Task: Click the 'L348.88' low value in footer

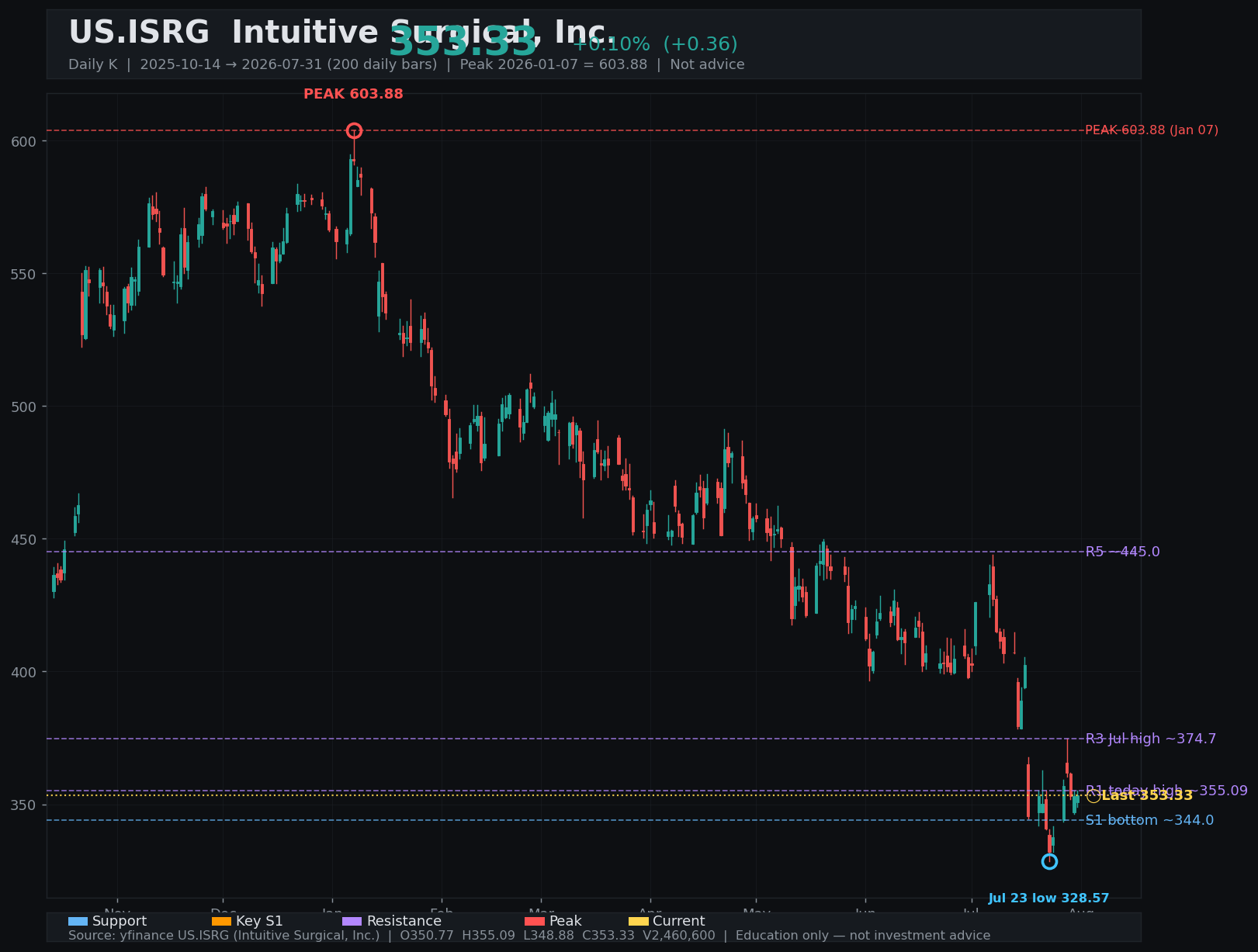Action: (549, 936)
